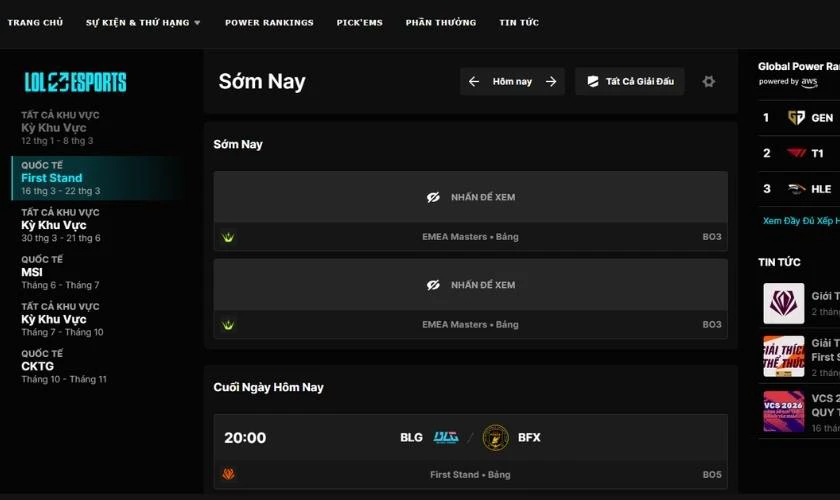Expand the Sự Kiện & Thứ Hạng dropdown

(x=143, y=23)
